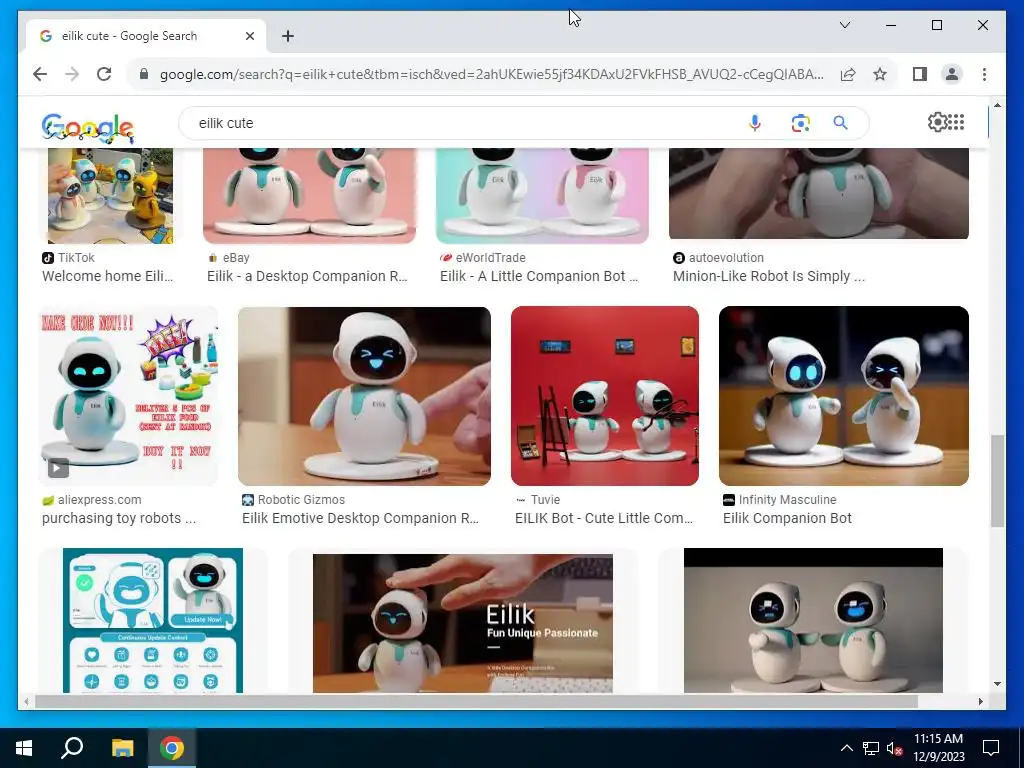1024x768 pixels.
Task: Open the TikTok Welcome home Eilik thumbnail
Action: click(x=110, y=195)
